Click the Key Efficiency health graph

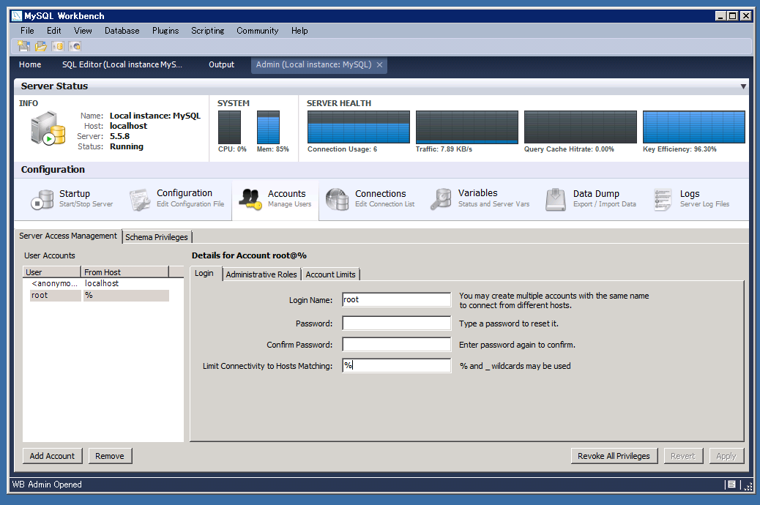click(694, 127)
